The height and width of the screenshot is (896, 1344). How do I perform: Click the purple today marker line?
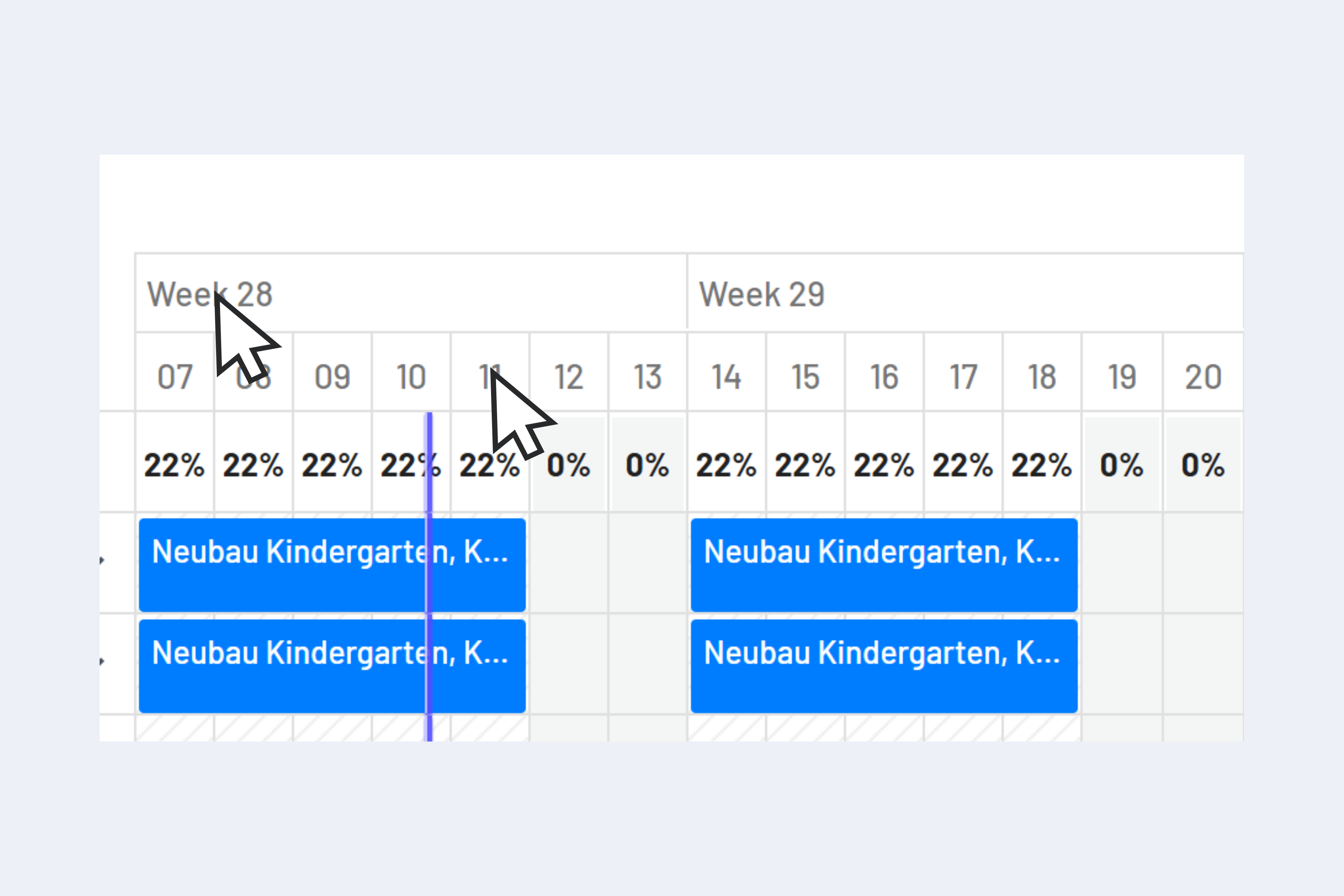coord(429,600)
